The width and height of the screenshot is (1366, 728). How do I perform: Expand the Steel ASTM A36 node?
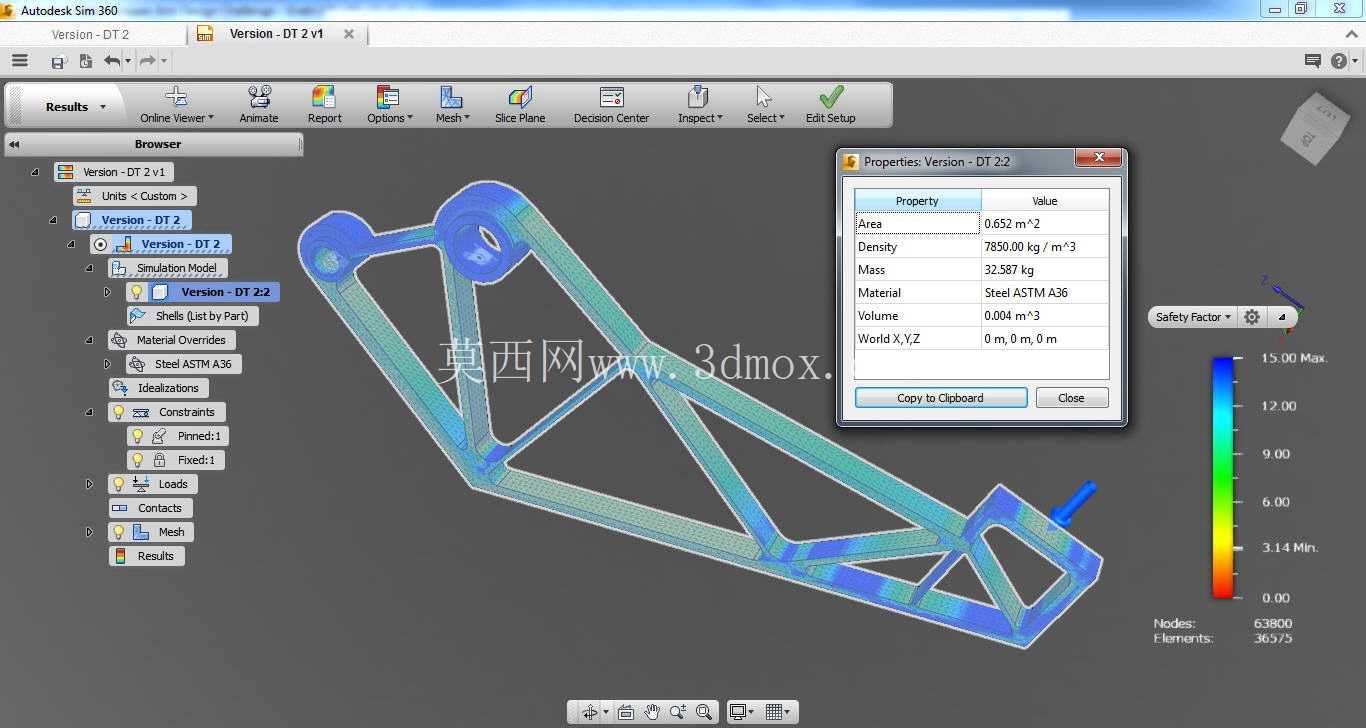[108, 364]
